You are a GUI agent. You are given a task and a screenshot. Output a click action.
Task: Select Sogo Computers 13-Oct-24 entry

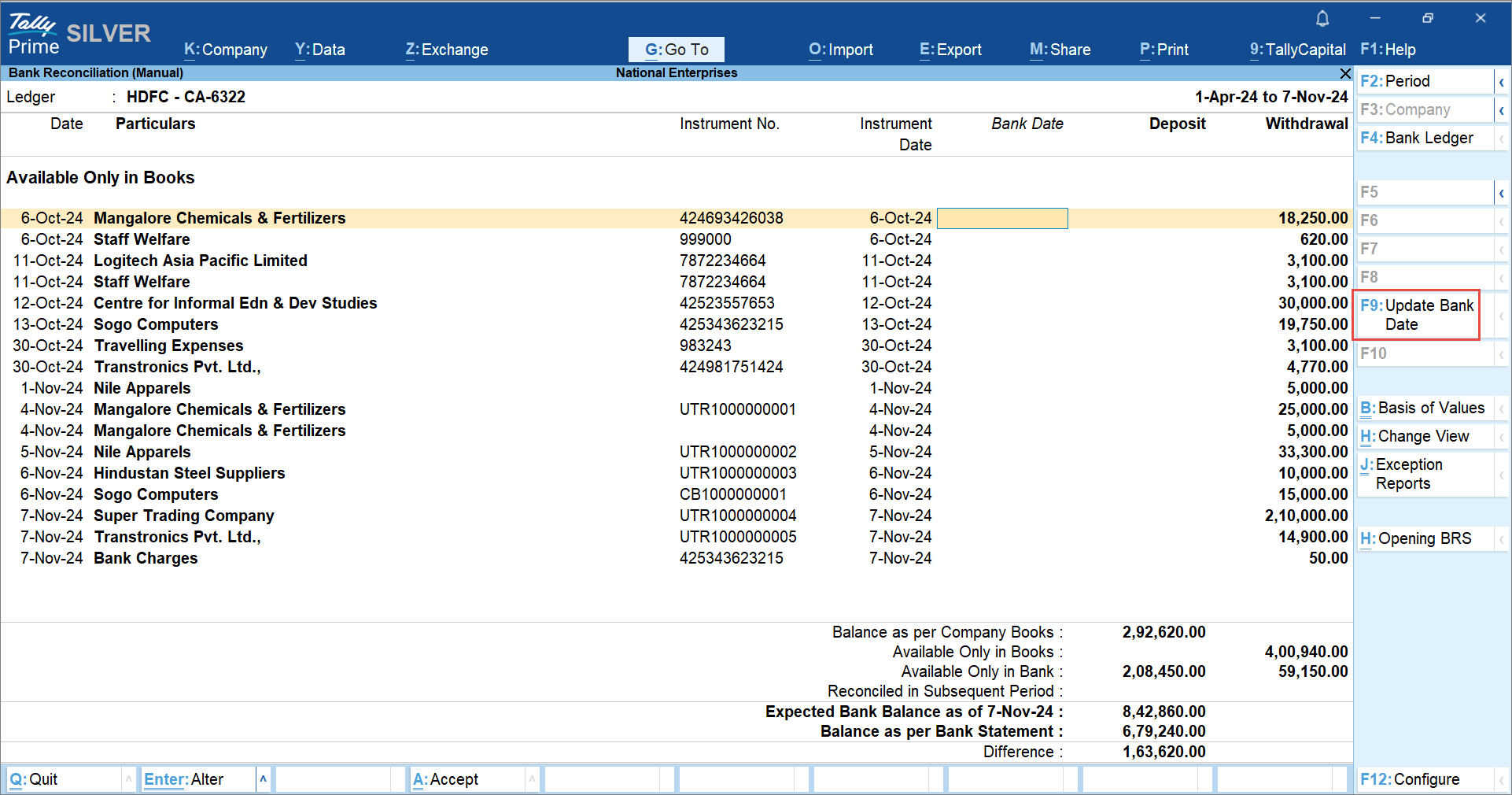click(677, 324)
